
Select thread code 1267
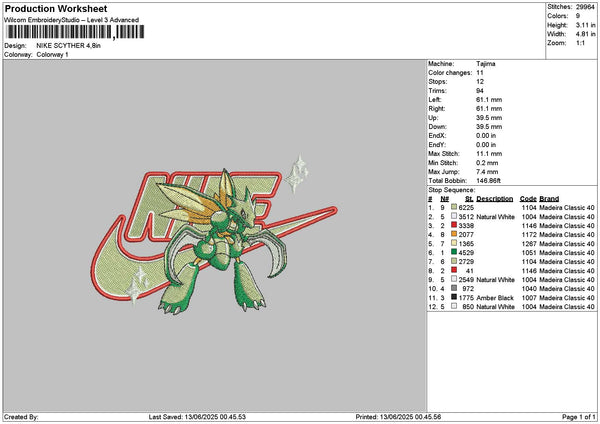click(529, 244)
